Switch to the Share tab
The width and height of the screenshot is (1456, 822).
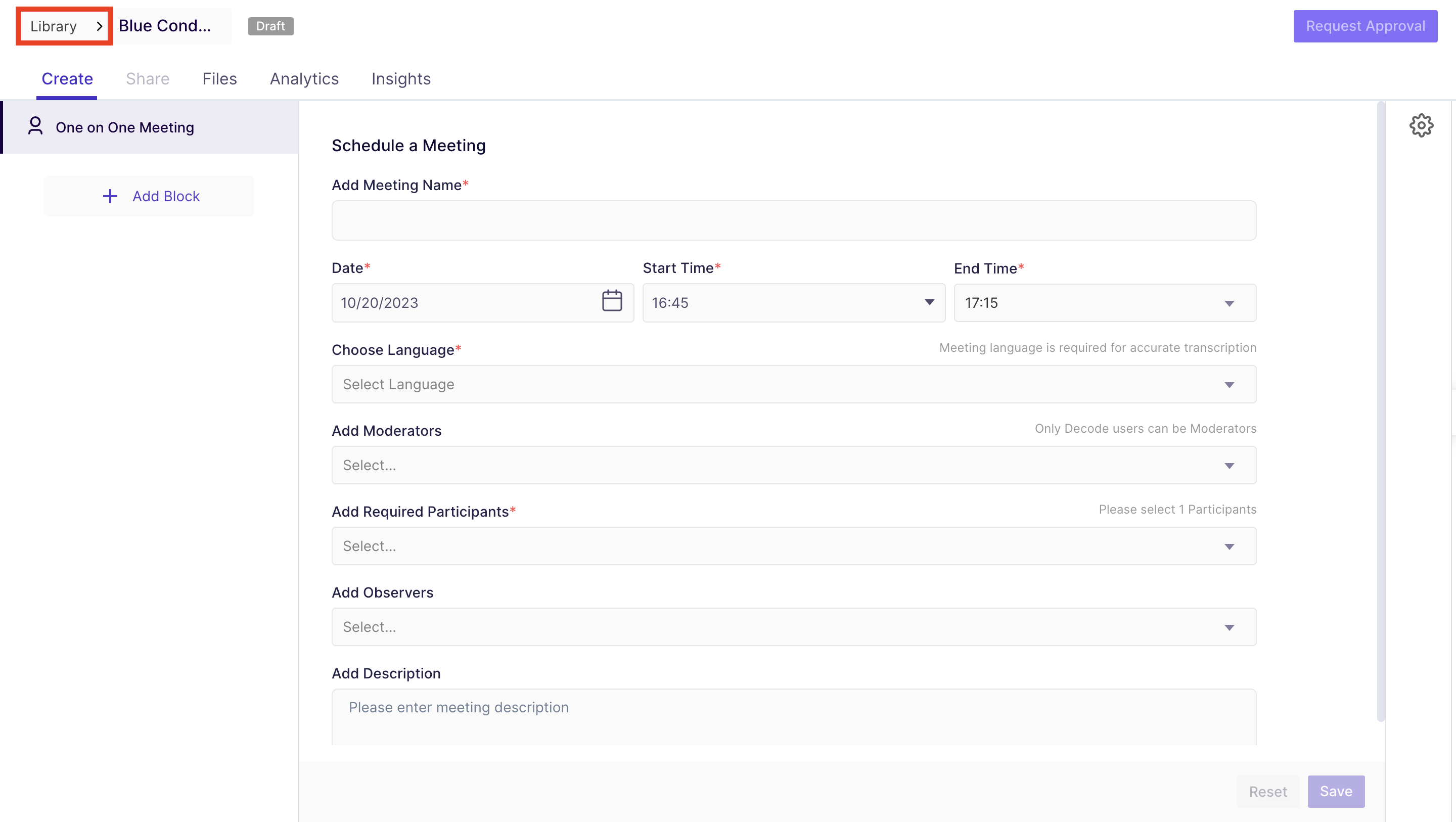coord(148,78)
